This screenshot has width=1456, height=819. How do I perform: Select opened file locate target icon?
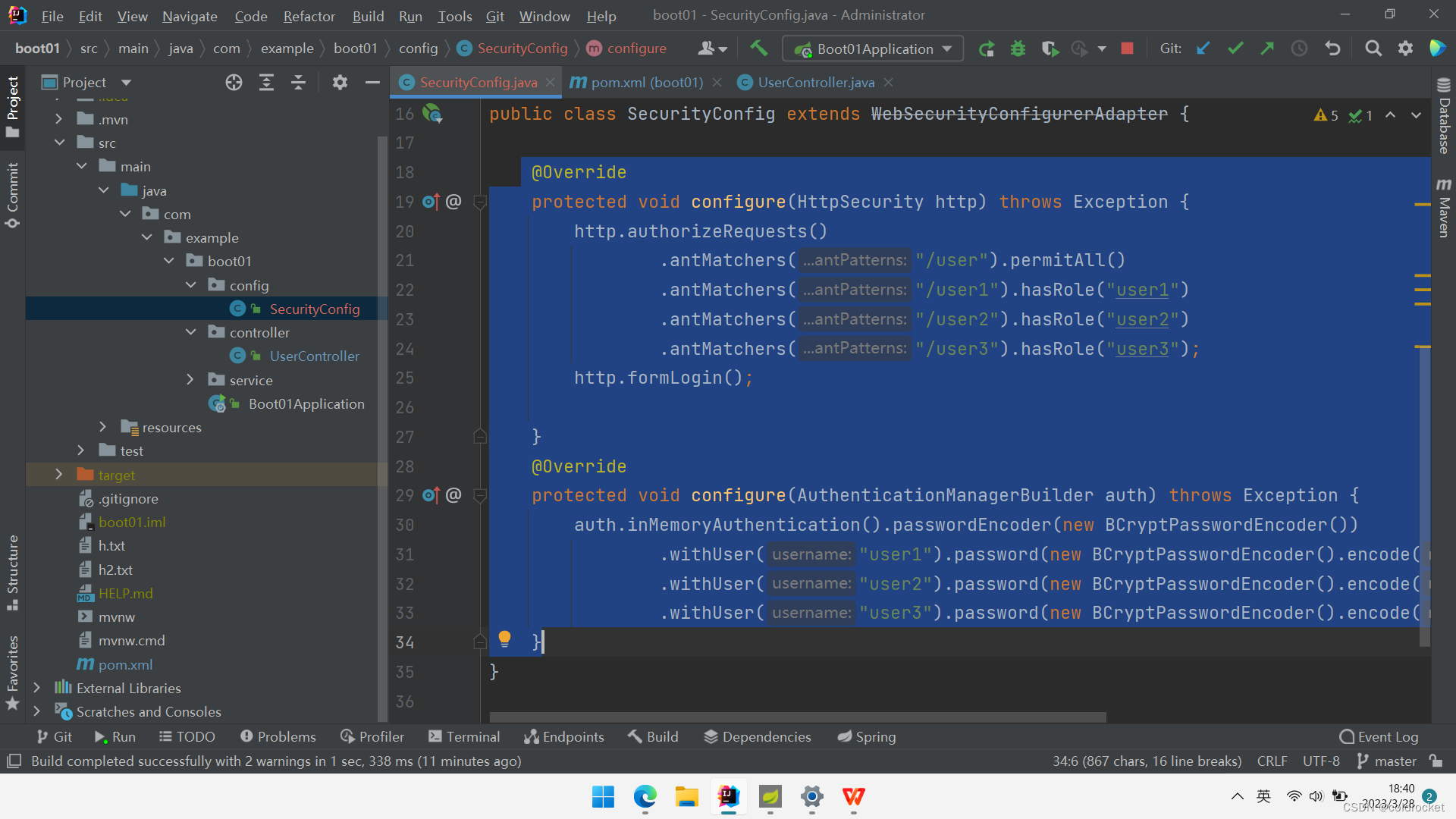coord(234,83)
